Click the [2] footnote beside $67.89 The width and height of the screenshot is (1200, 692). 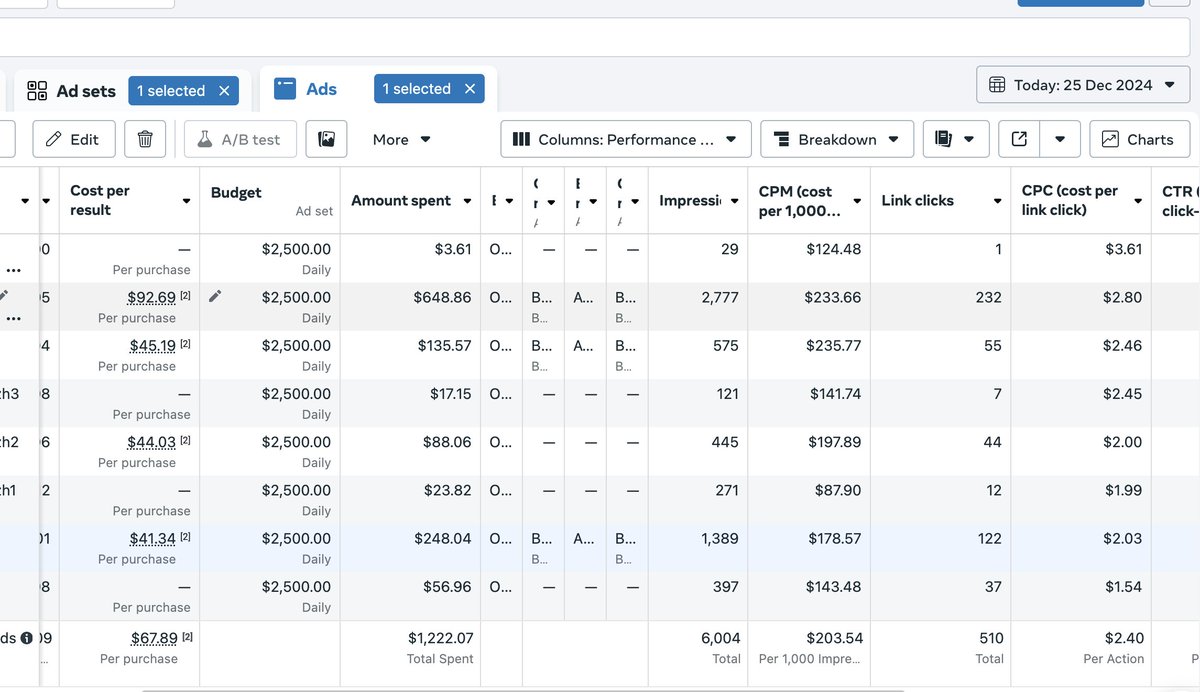(187, 637)
